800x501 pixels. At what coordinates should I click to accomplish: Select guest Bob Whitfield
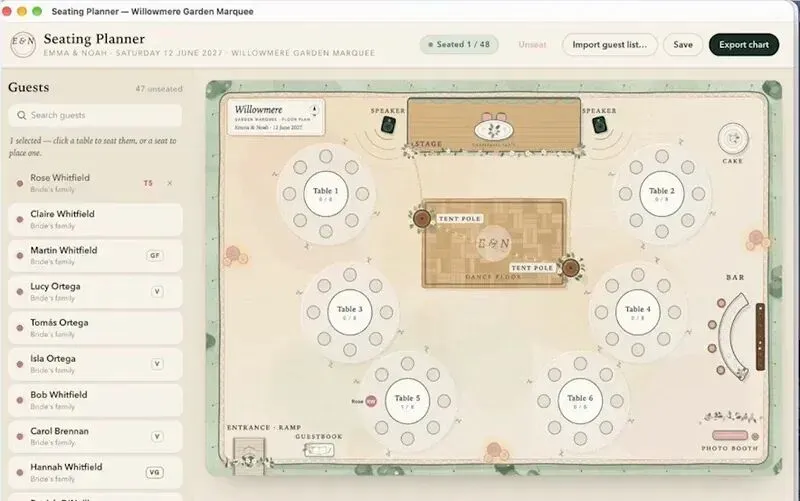point(95,400)
